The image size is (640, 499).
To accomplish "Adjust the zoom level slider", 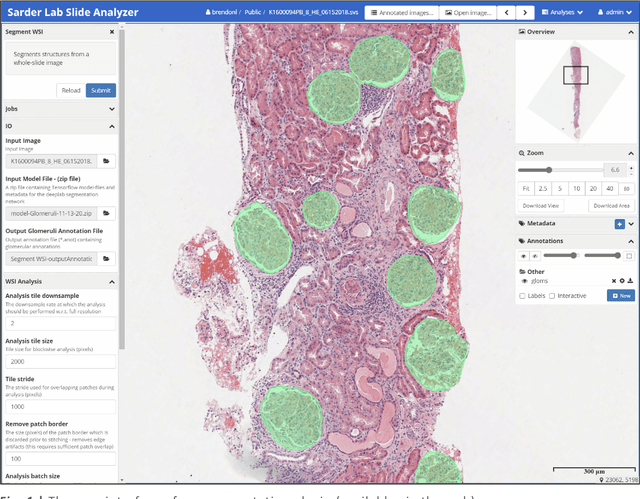I will 548,170.
